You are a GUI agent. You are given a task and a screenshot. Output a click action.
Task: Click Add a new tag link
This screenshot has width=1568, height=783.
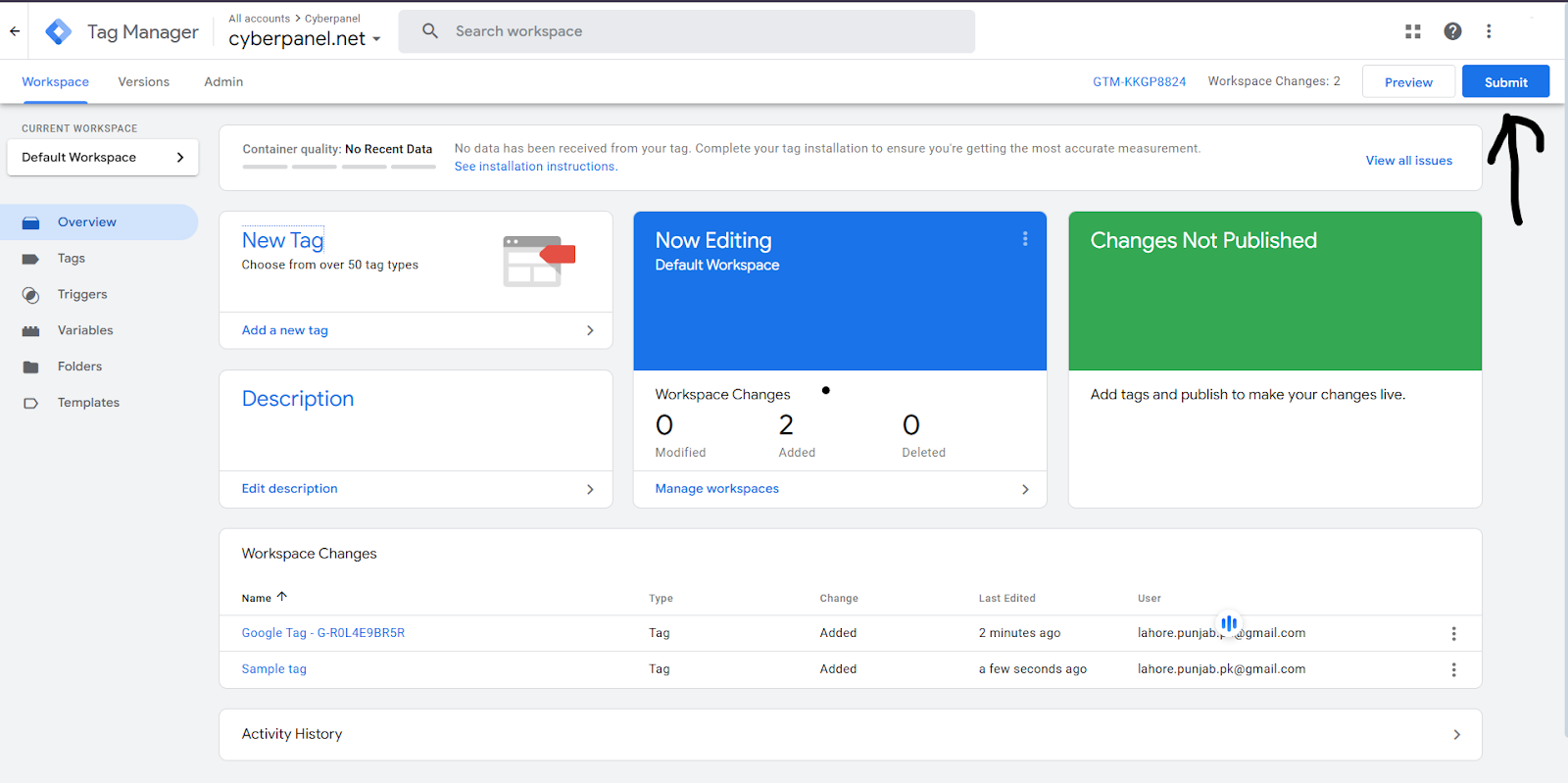pyautogui.click(x=285, y=330)
